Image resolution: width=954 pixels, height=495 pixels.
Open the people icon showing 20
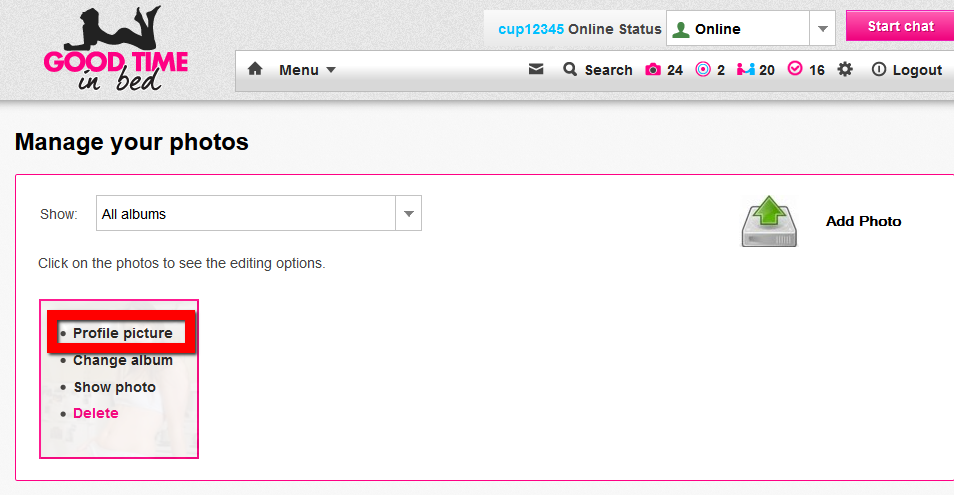coord(745,70)
